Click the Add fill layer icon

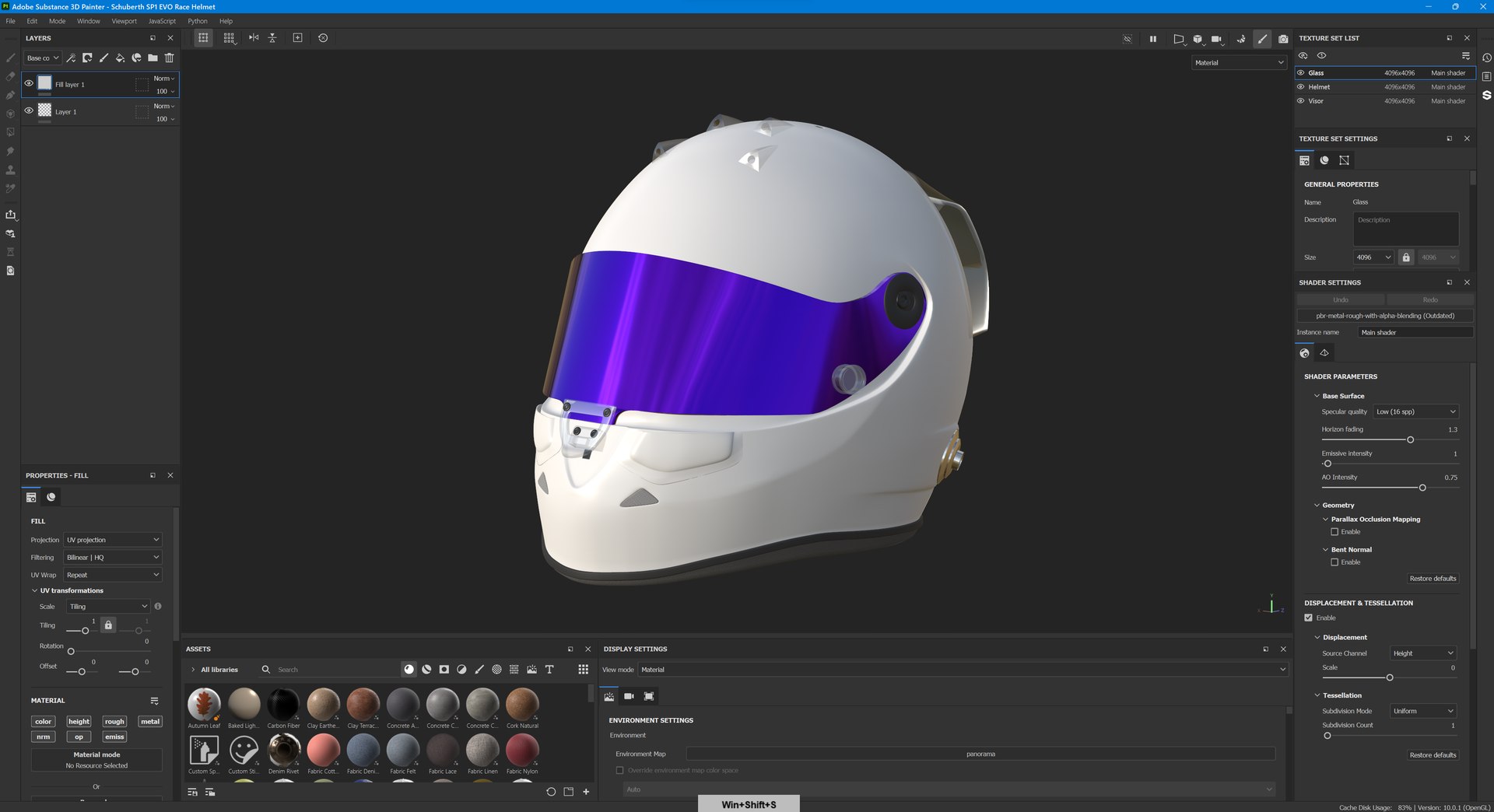pyautogui.click(x=120, y=58)
